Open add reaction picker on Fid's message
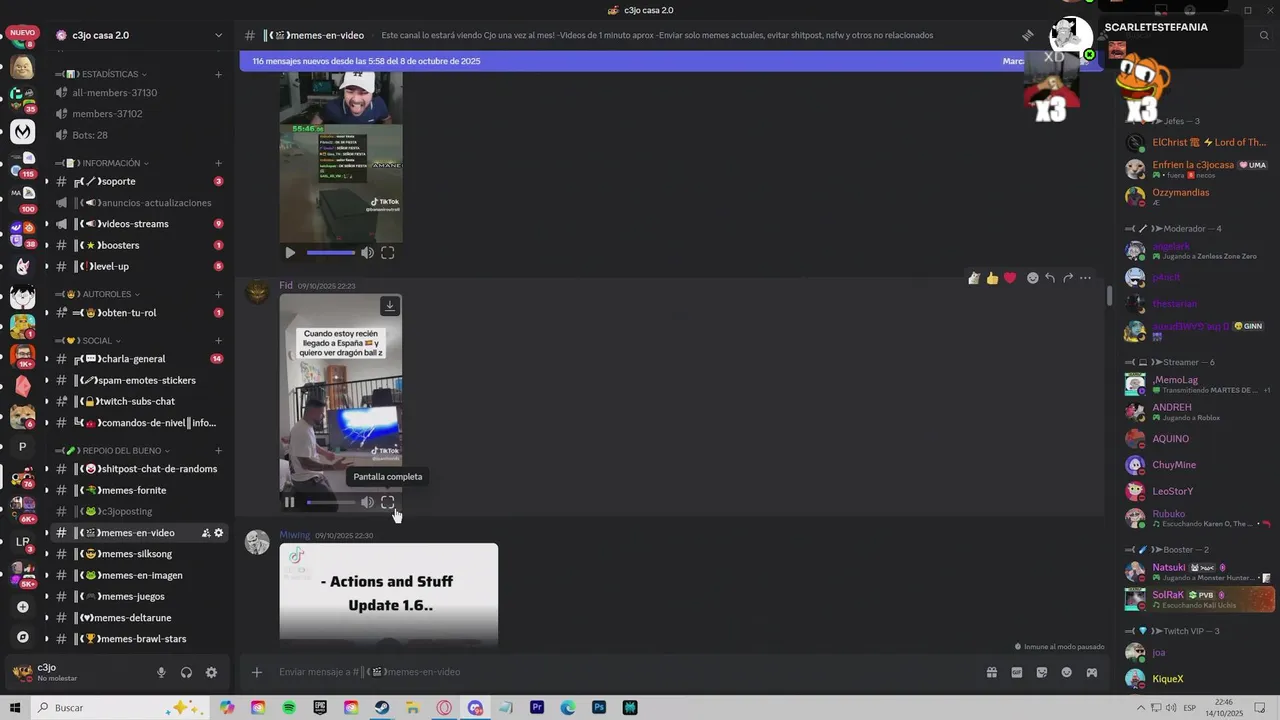Image resolution: width=1280 pixels, height=720 pixels. pyautogui.click(x=1033, y=278)
